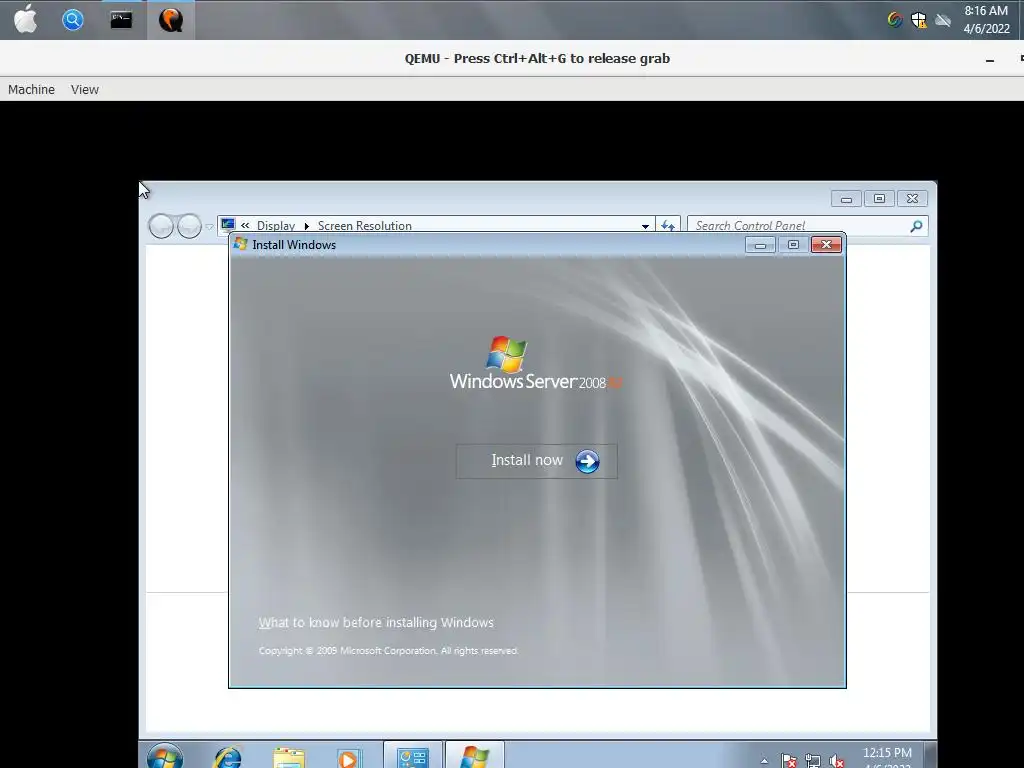Click the Screen Resolution breadcrumb

364,225
